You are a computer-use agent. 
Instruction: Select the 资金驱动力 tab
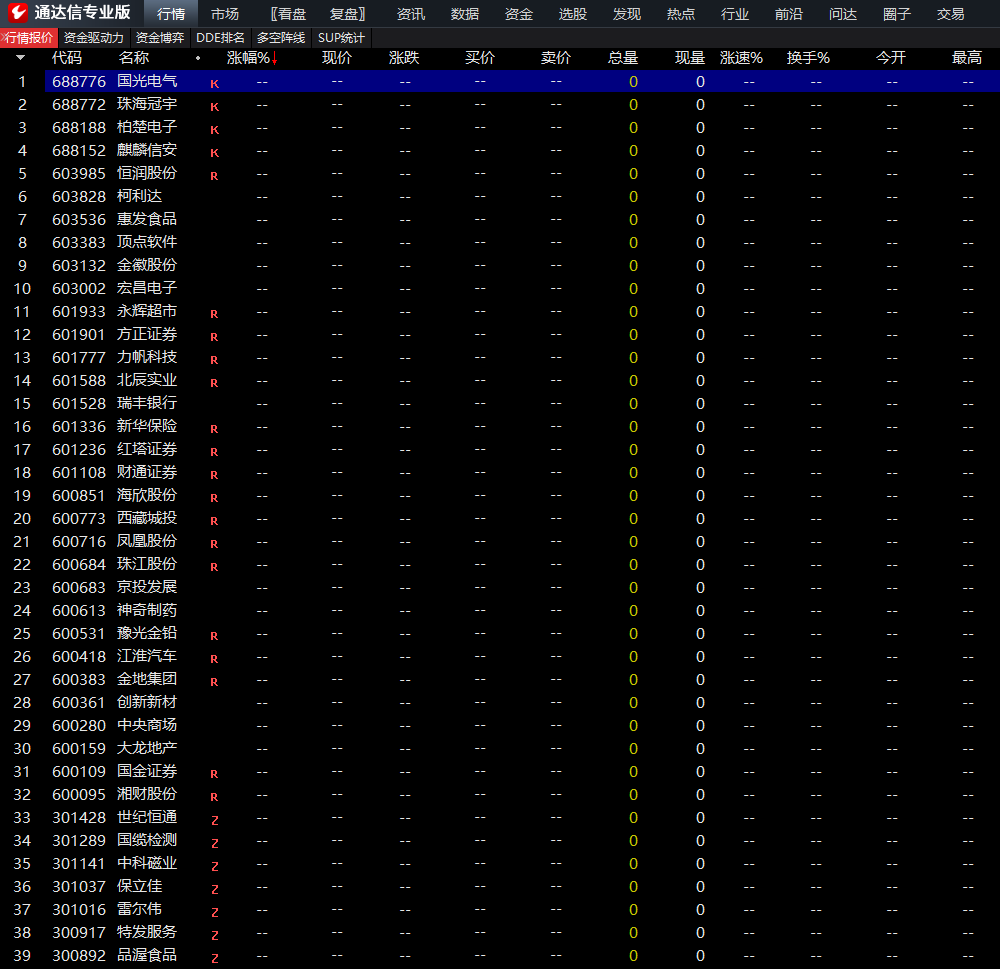pyautogui.click(x=94, y=38)
